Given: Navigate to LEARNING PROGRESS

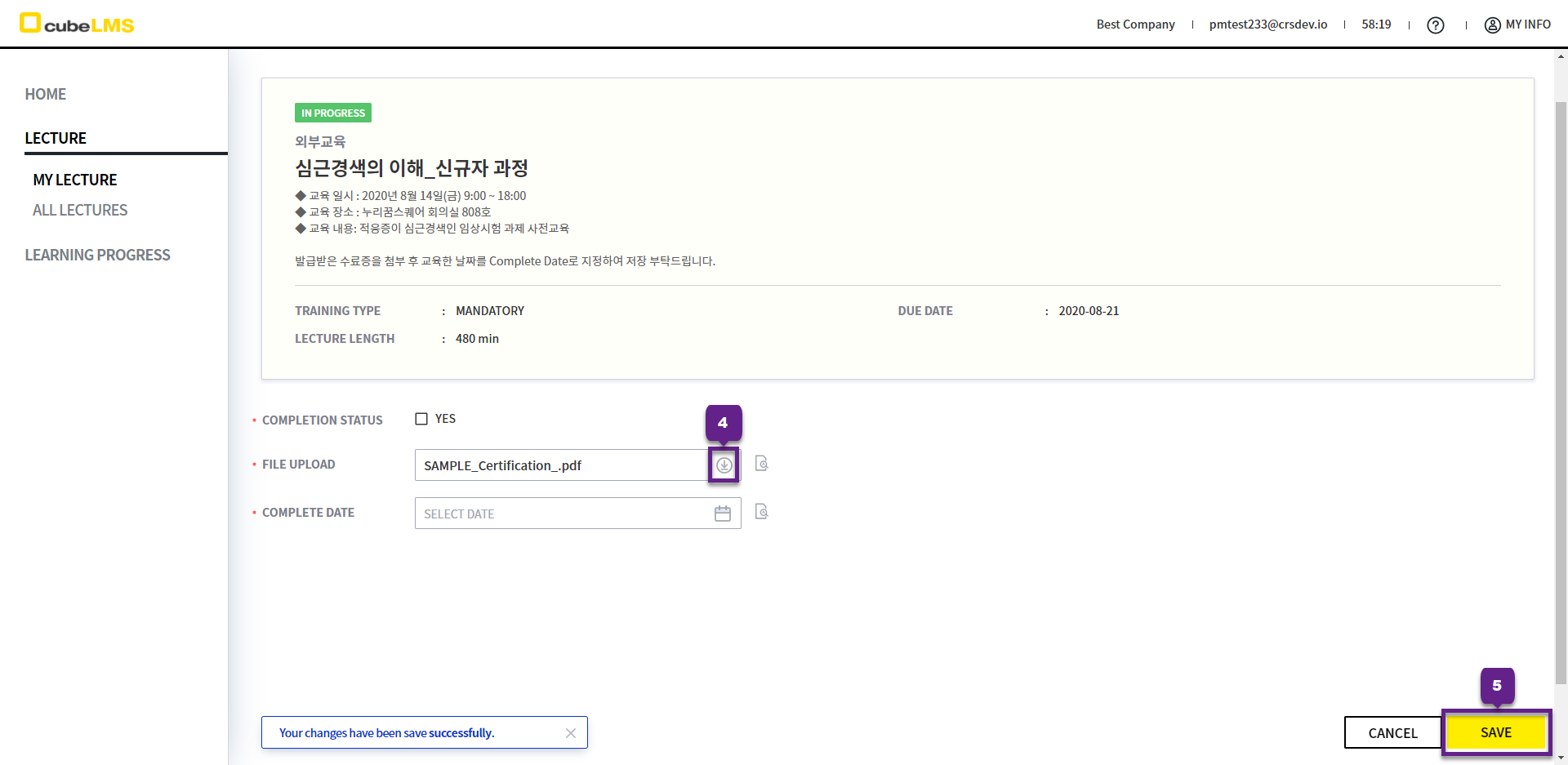Looking at the screenshot, I should [x=97, y=255].
